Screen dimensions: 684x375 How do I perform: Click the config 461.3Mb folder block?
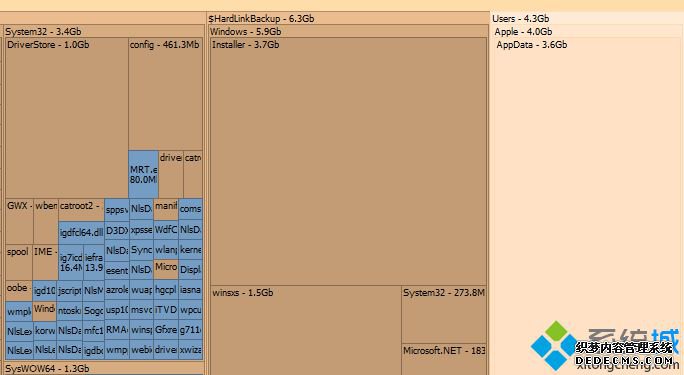click(x=165, y=94)
